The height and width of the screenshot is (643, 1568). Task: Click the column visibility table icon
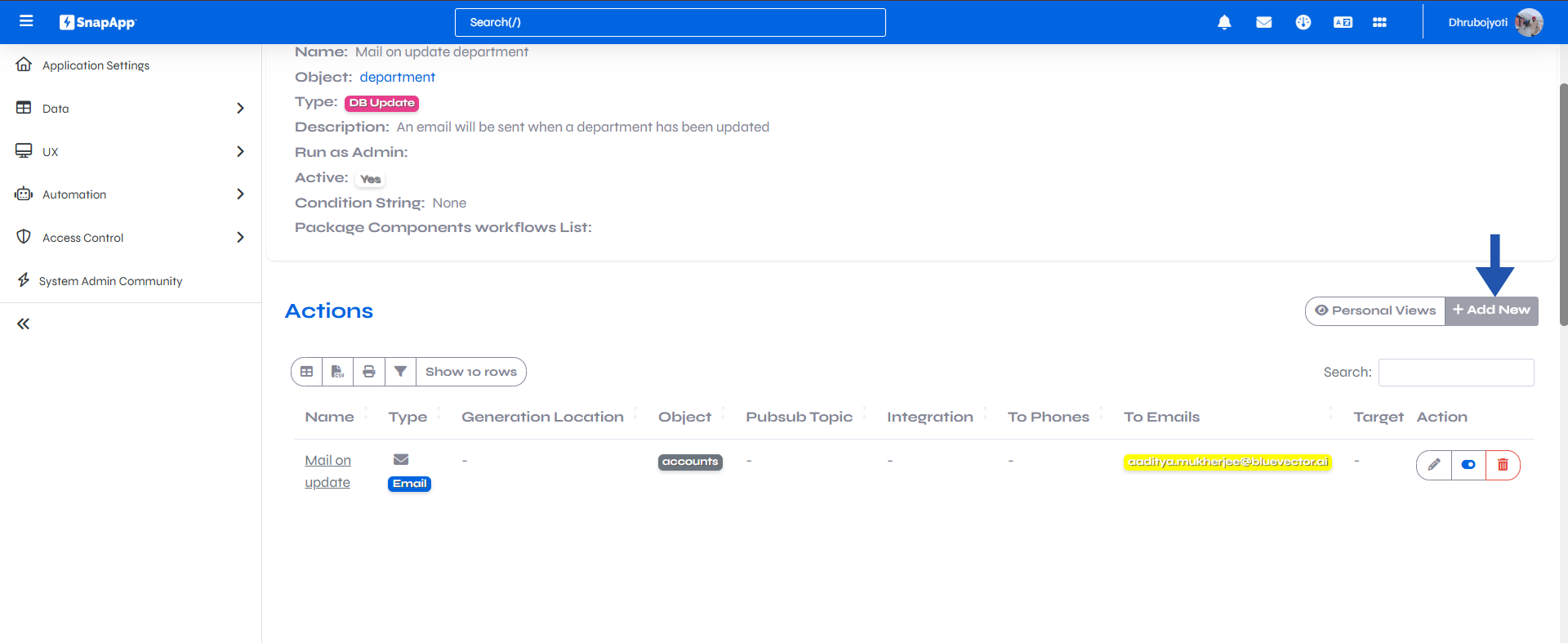pos(306,372)
